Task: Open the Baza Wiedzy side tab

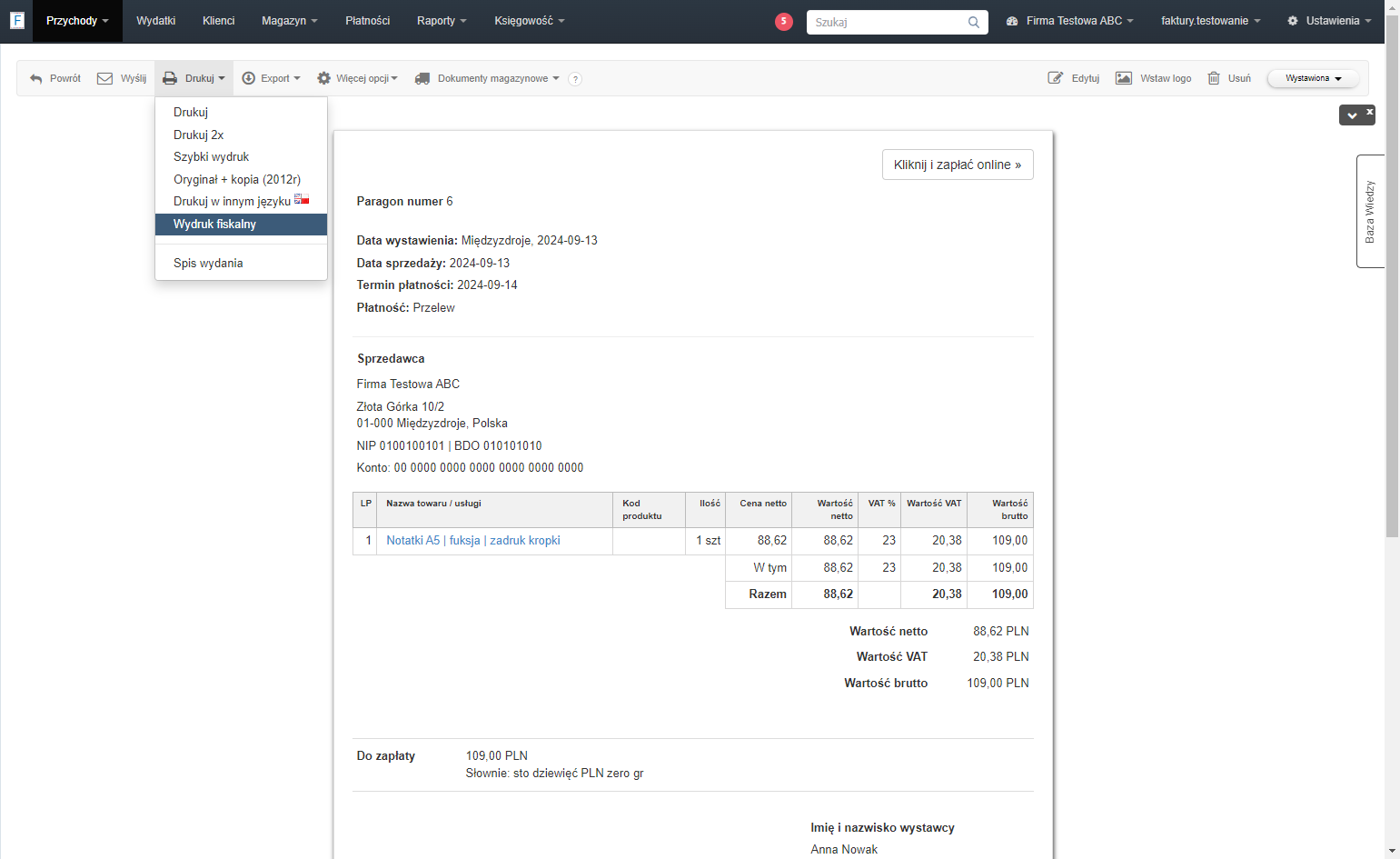Action: tap(1370, 212)
